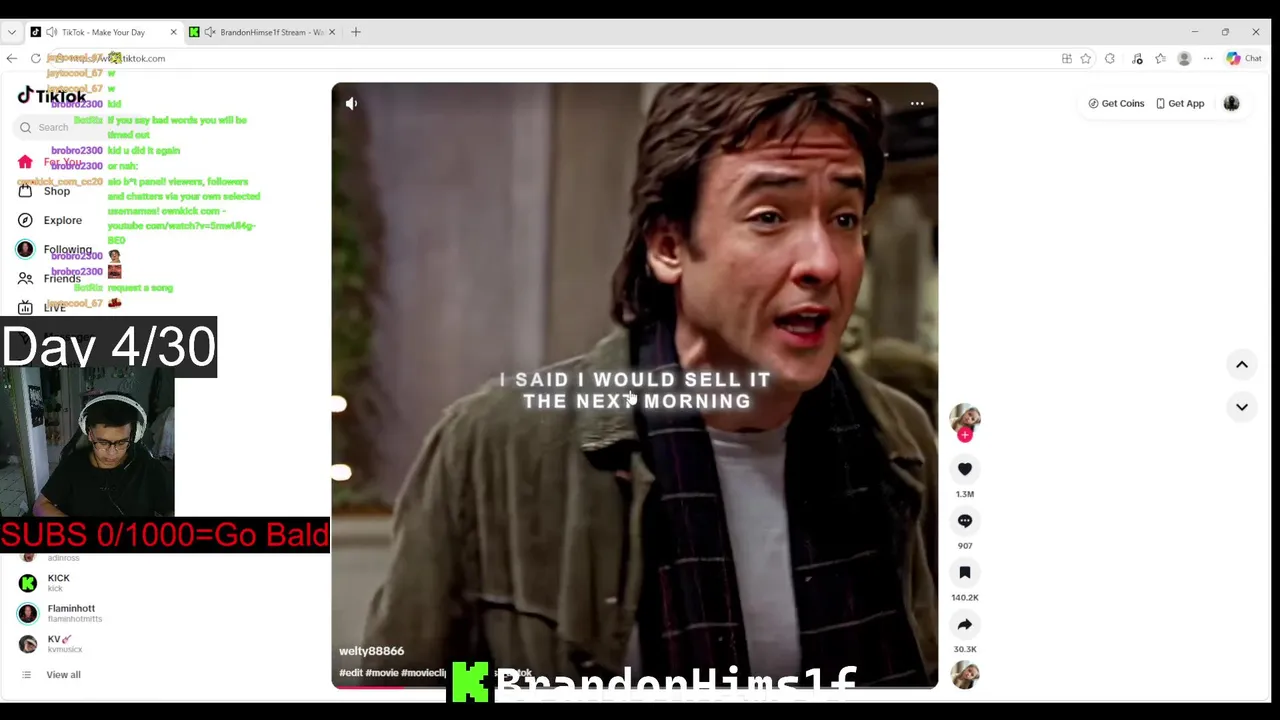
Task: Click the #edit hashtag in the caption
Action: 350,673
